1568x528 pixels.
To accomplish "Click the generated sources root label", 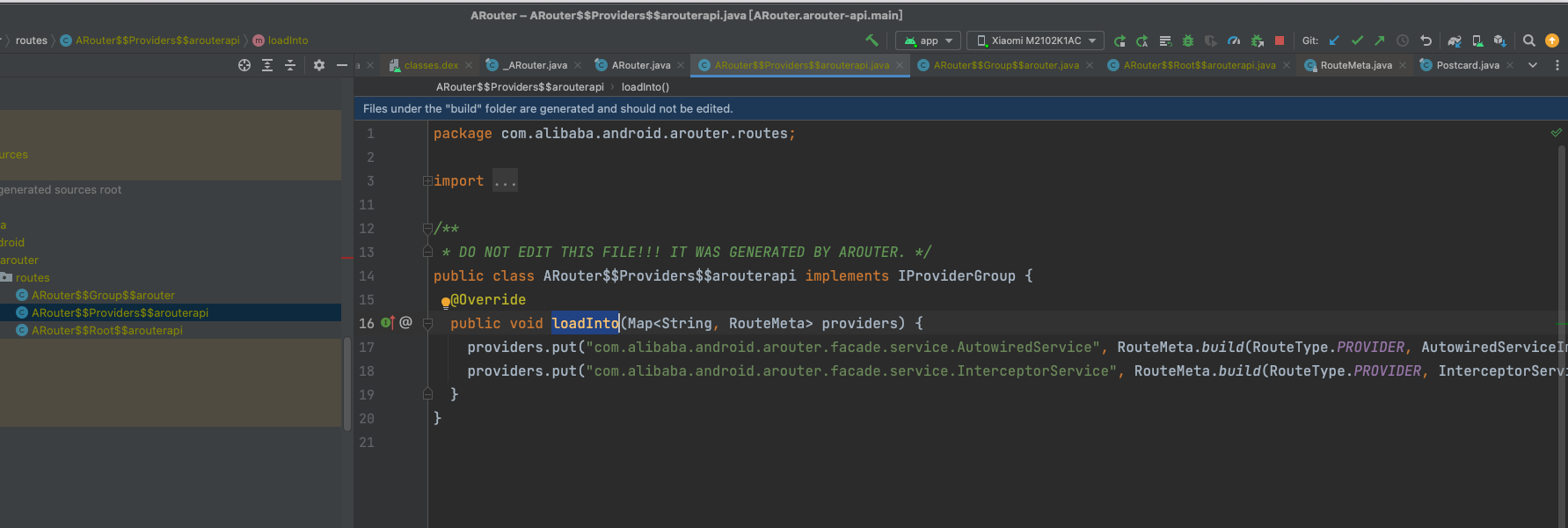I will 61,189.
